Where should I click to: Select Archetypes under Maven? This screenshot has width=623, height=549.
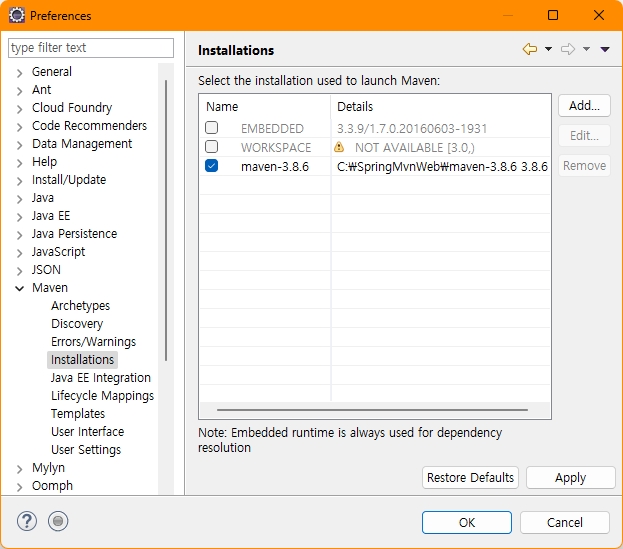click(80, 305)
